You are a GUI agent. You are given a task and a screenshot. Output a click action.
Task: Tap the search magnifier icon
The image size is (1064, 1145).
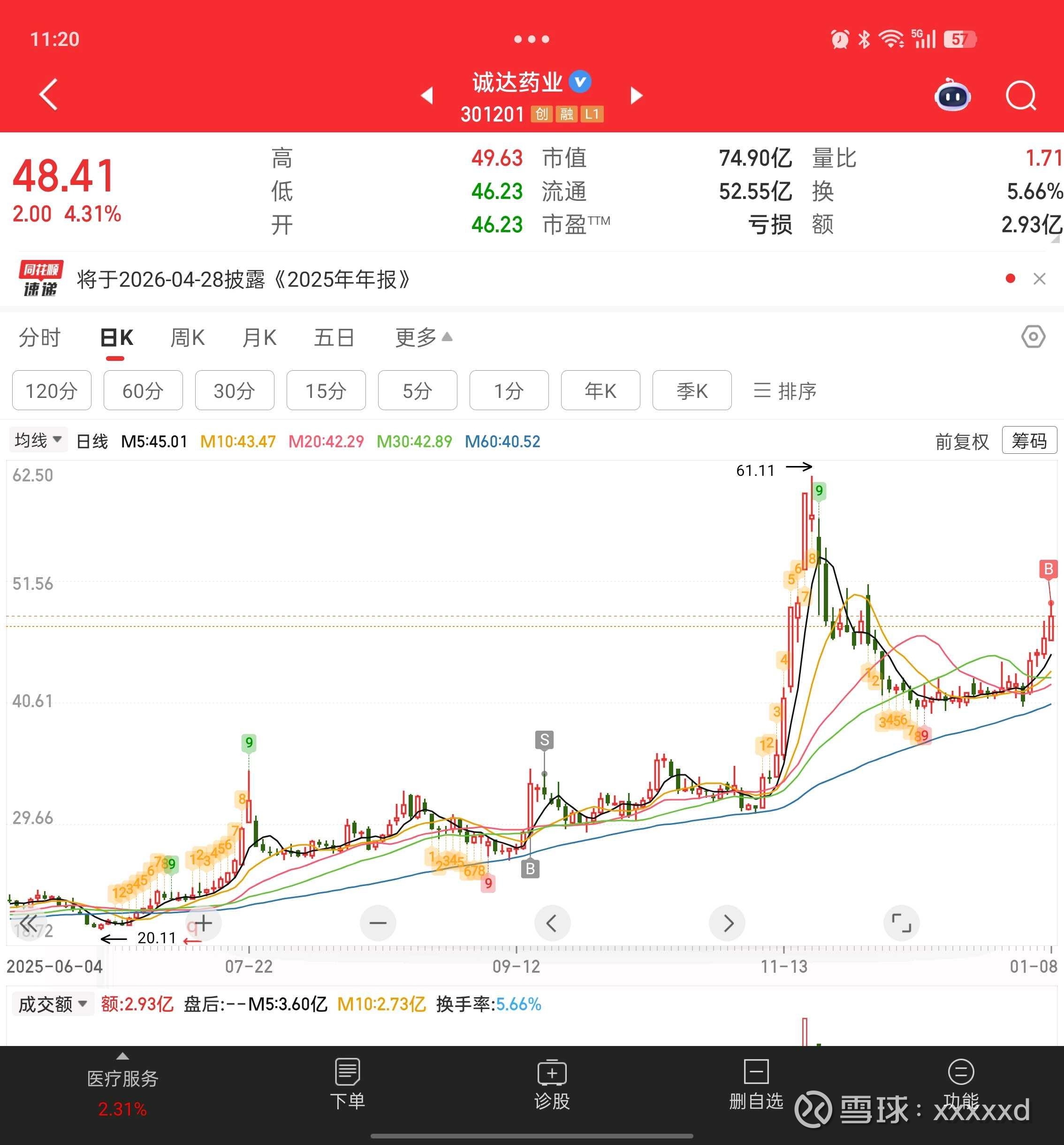1020,96
